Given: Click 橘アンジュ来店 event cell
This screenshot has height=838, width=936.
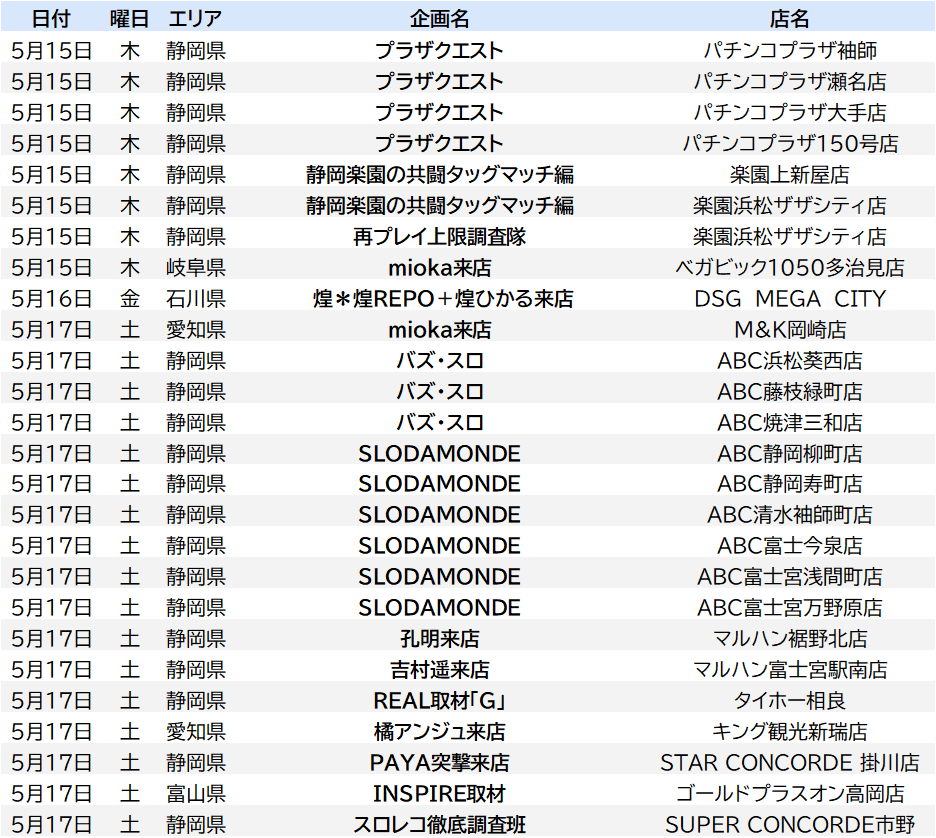Looking at the screenshot, I should pos(439,732).
